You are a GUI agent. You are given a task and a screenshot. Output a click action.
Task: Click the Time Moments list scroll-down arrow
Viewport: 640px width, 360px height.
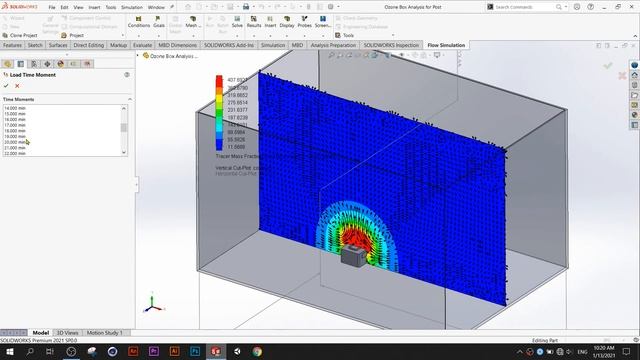(x=124, y=152)
